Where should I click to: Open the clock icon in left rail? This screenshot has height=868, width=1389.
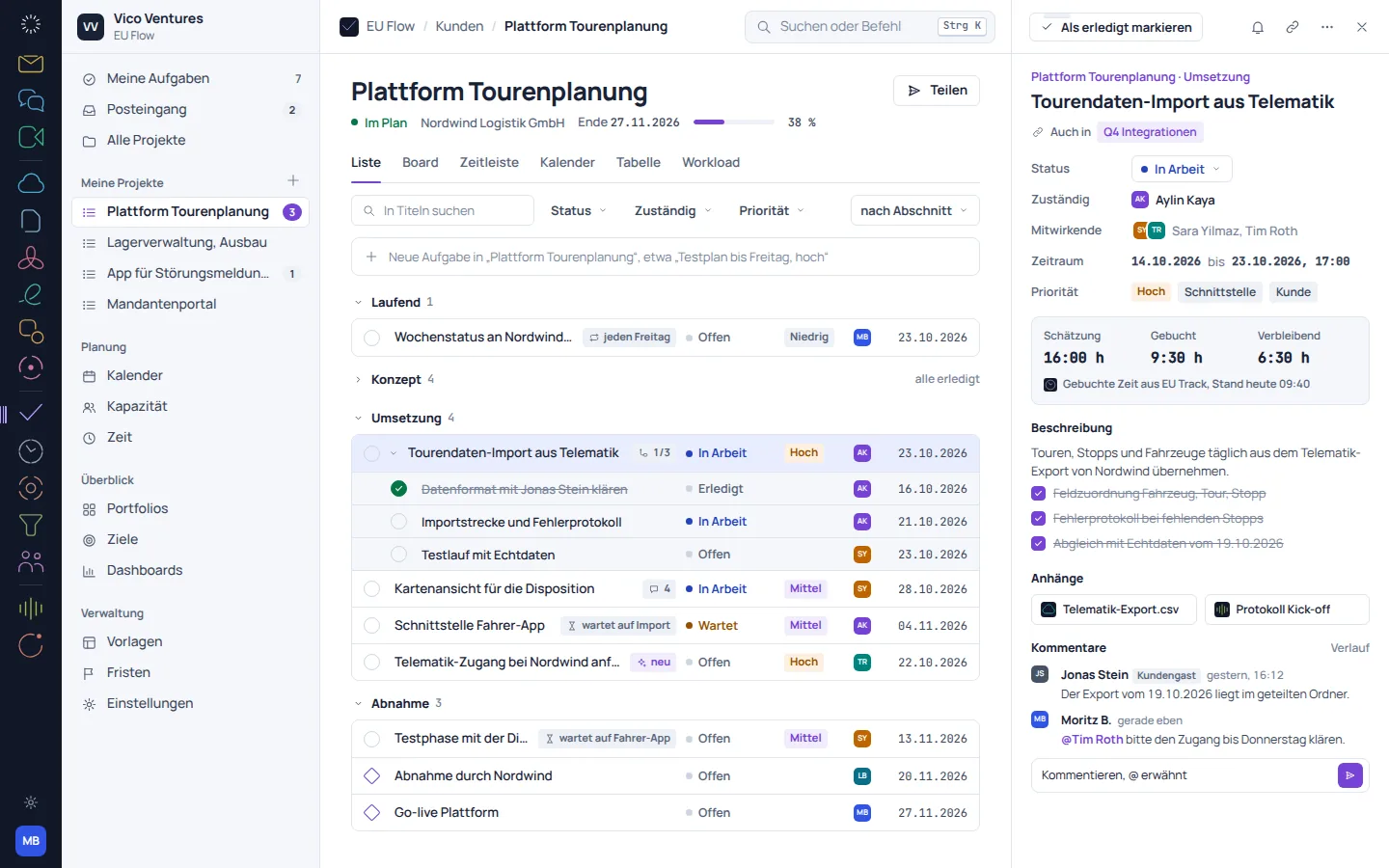coord(31,450)
